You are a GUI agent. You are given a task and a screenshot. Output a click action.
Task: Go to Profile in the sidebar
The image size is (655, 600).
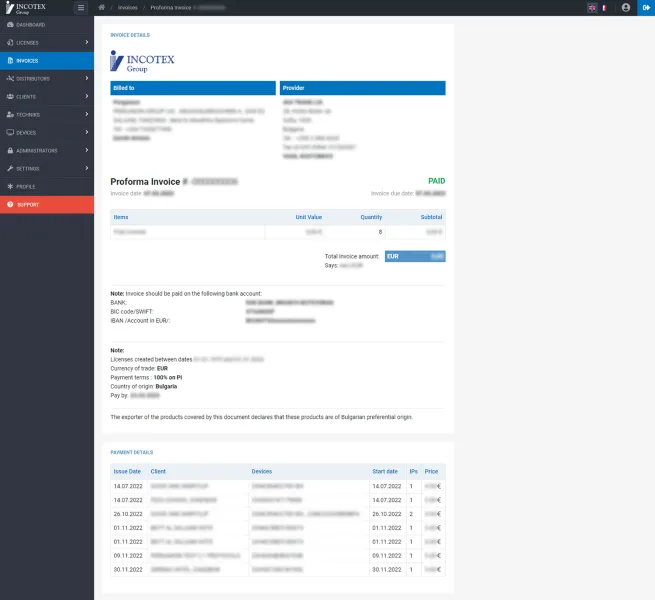[47, 186]
